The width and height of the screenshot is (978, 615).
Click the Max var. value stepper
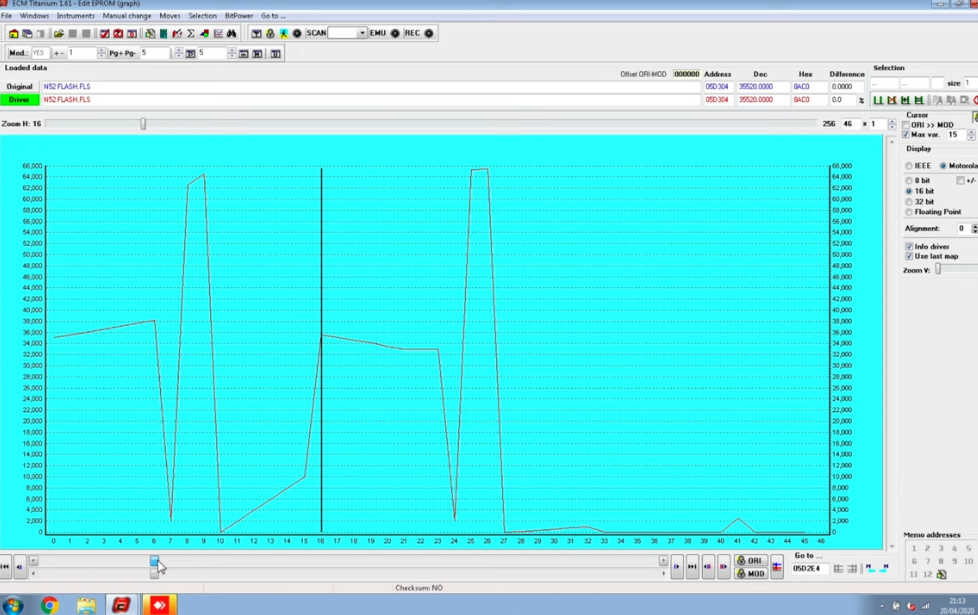point(971,135)
